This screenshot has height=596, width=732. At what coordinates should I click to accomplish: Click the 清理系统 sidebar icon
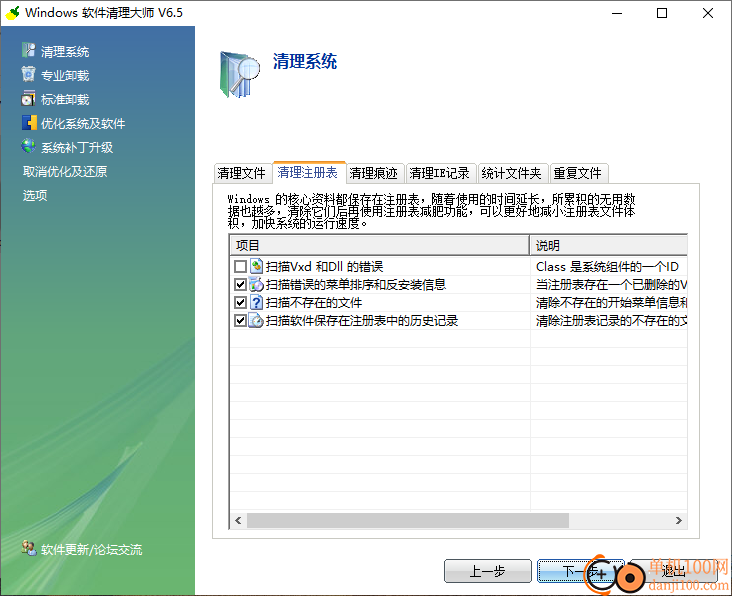coord(28,50)
